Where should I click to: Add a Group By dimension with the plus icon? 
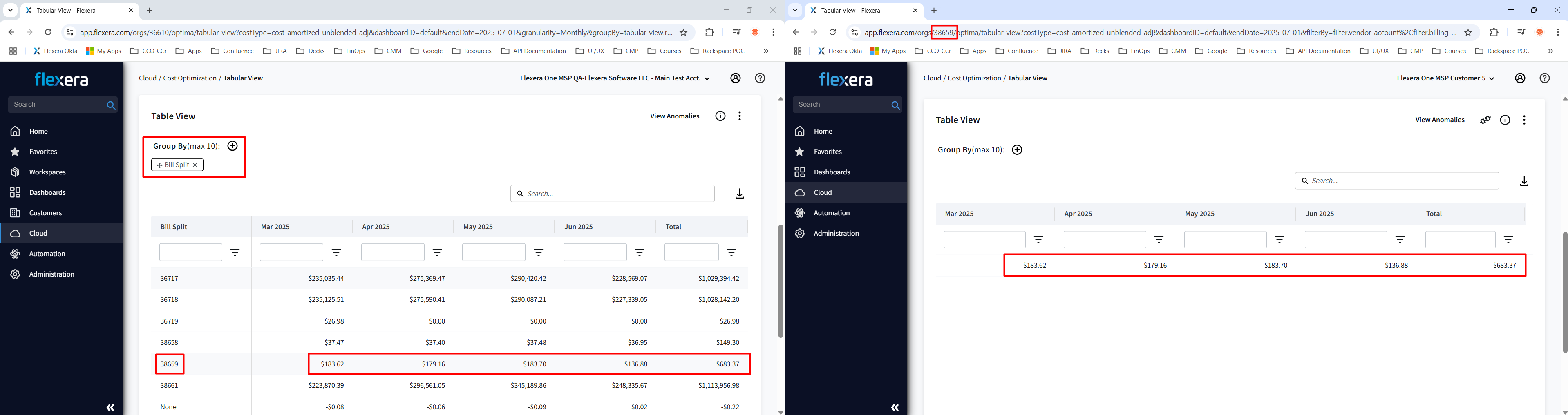(233, 145)
